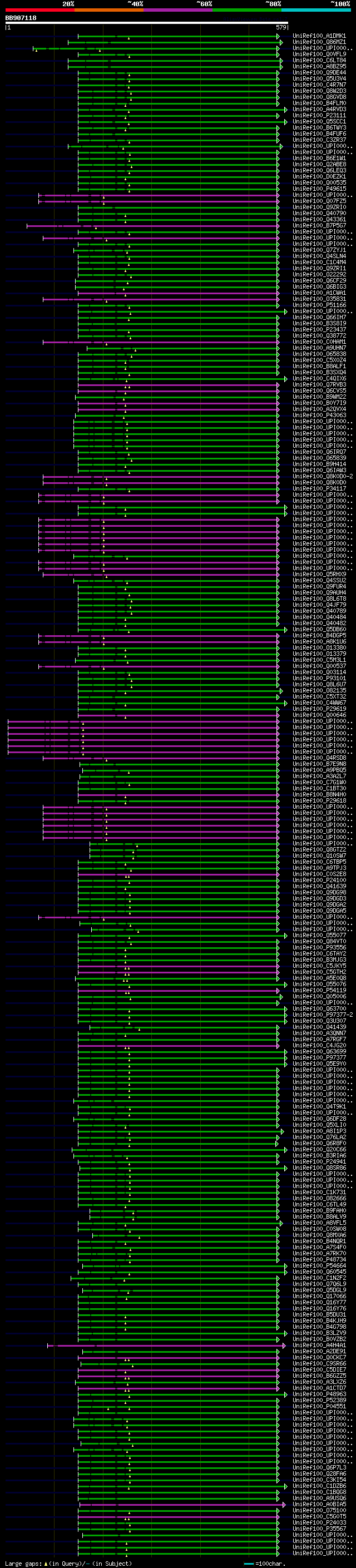The width and height of the screenshot is (356, 1568).
Task: Open hit UniRef100_Q00646
Action: pyautogui.click(x=319, y=715)
